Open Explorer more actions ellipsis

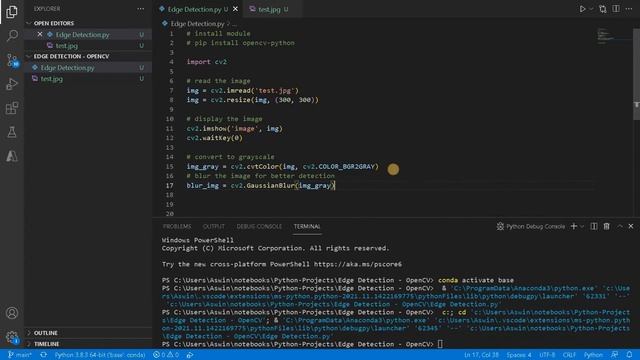(140, 9)
